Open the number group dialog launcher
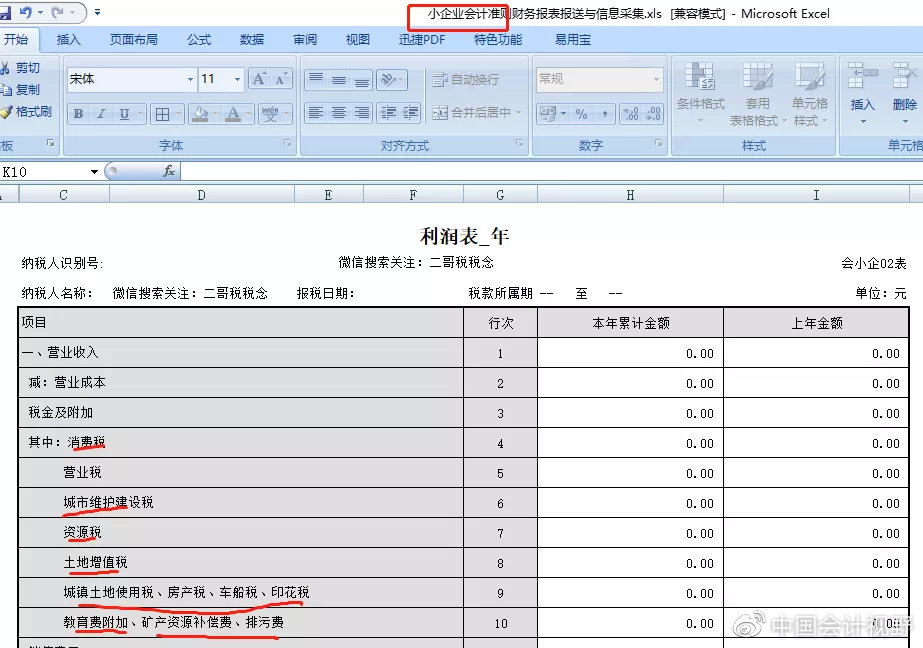 (659, 144)
